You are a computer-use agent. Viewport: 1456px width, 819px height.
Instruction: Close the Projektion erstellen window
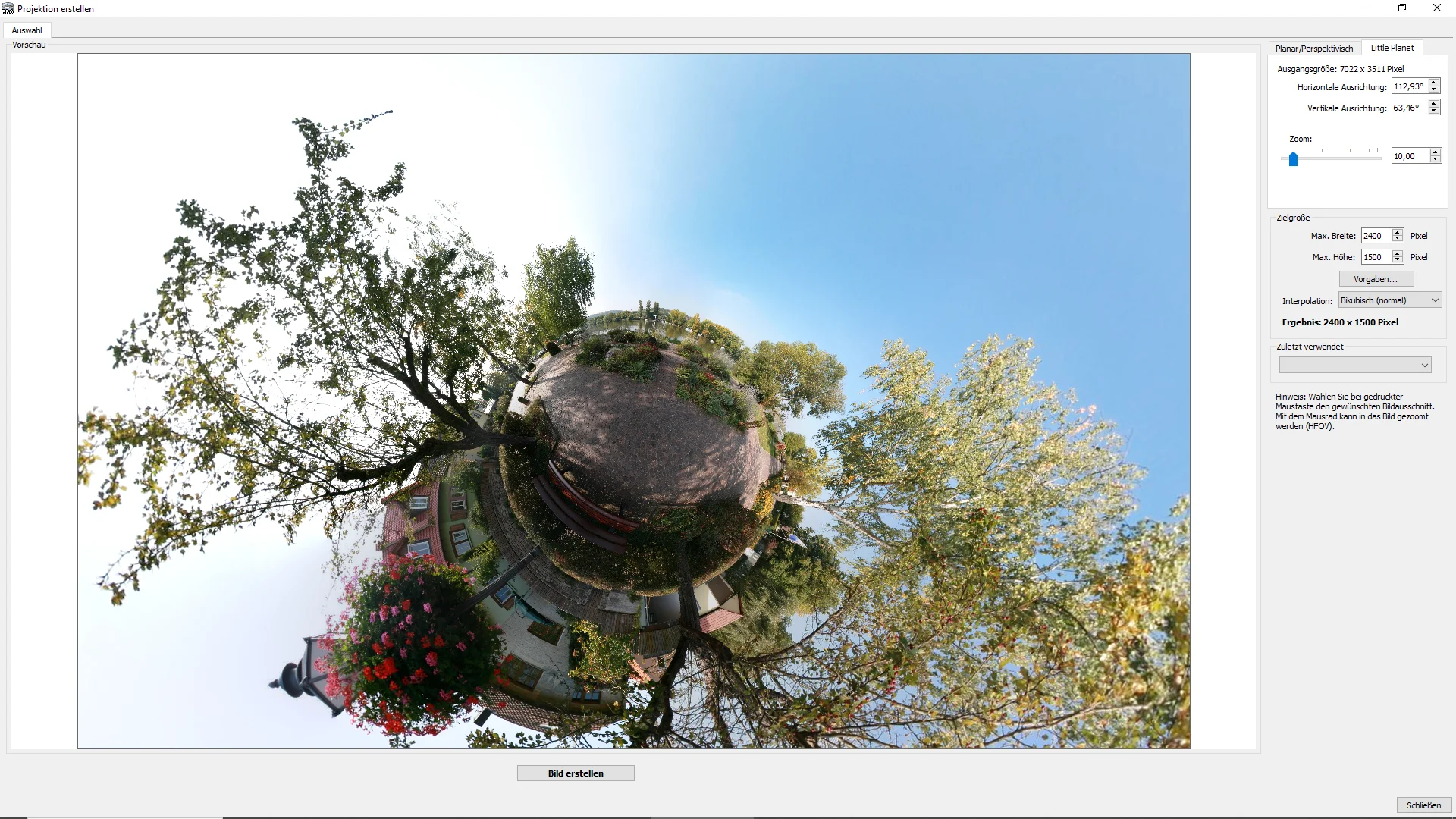1437,8
